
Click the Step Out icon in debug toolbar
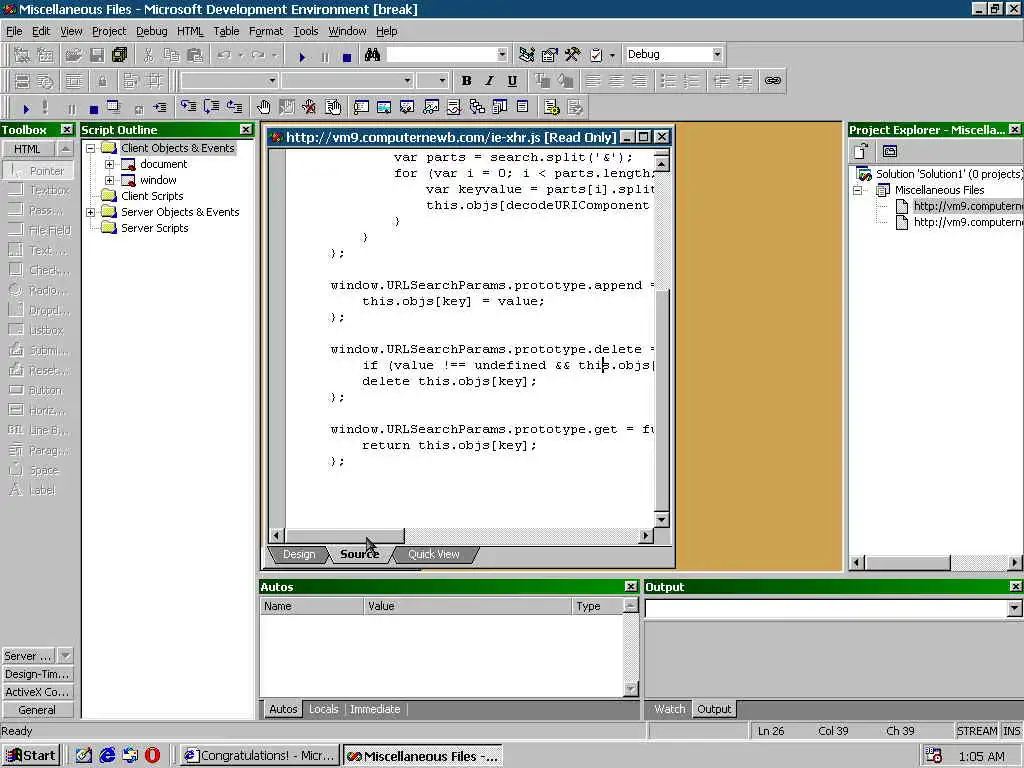234,106
